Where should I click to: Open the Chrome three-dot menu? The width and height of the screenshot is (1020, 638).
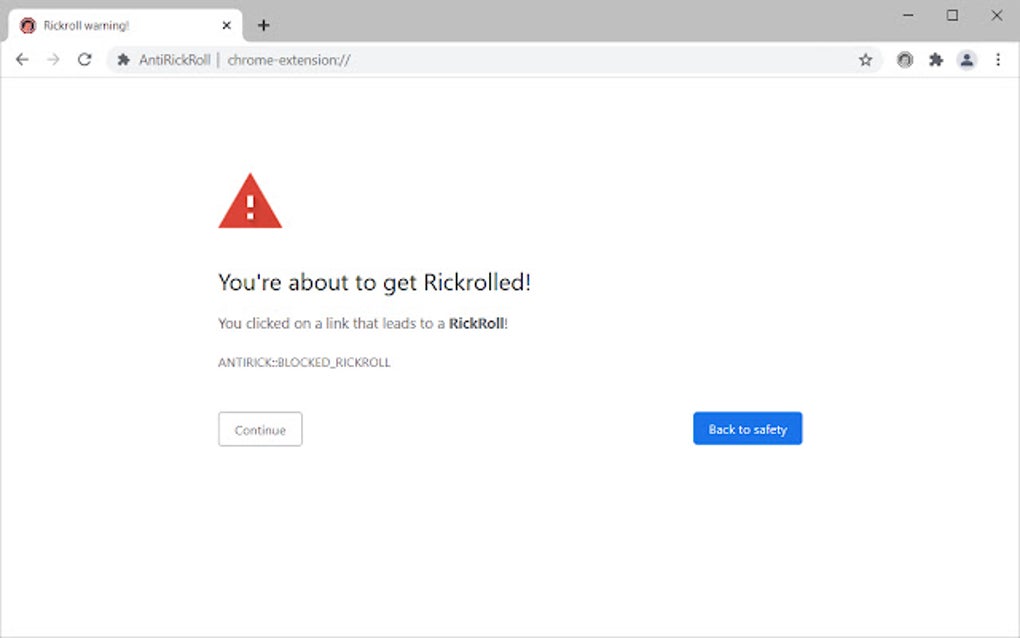[x=998, y=60]
